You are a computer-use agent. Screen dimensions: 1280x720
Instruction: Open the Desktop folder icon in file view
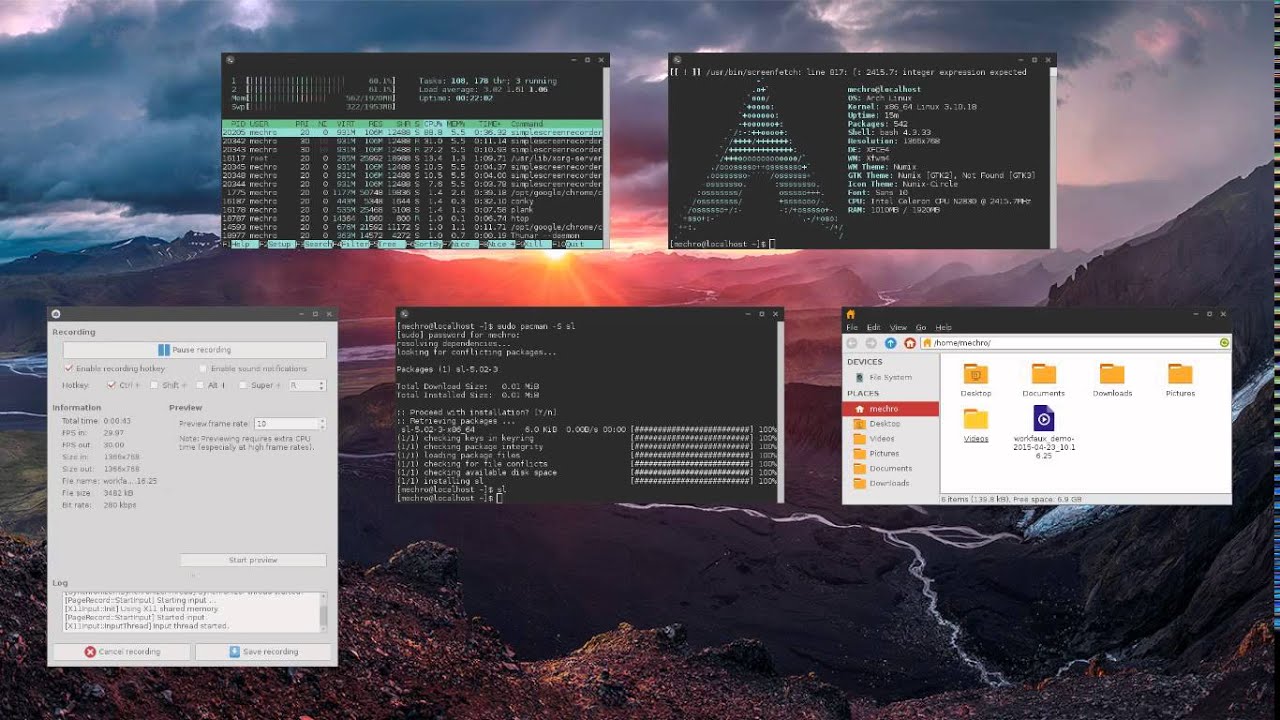(x=976, y=374)
